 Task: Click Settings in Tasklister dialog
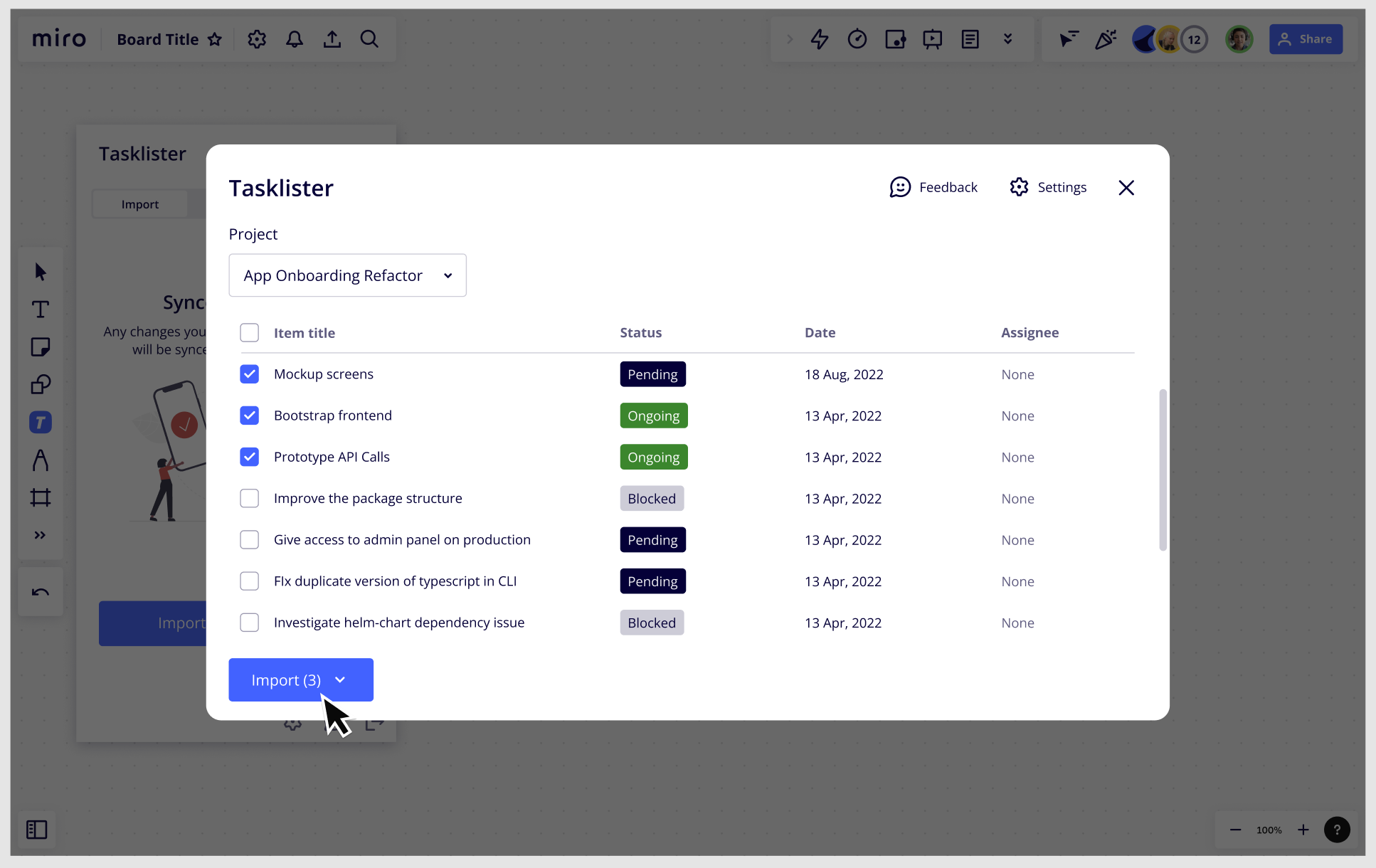(1047, 187)
